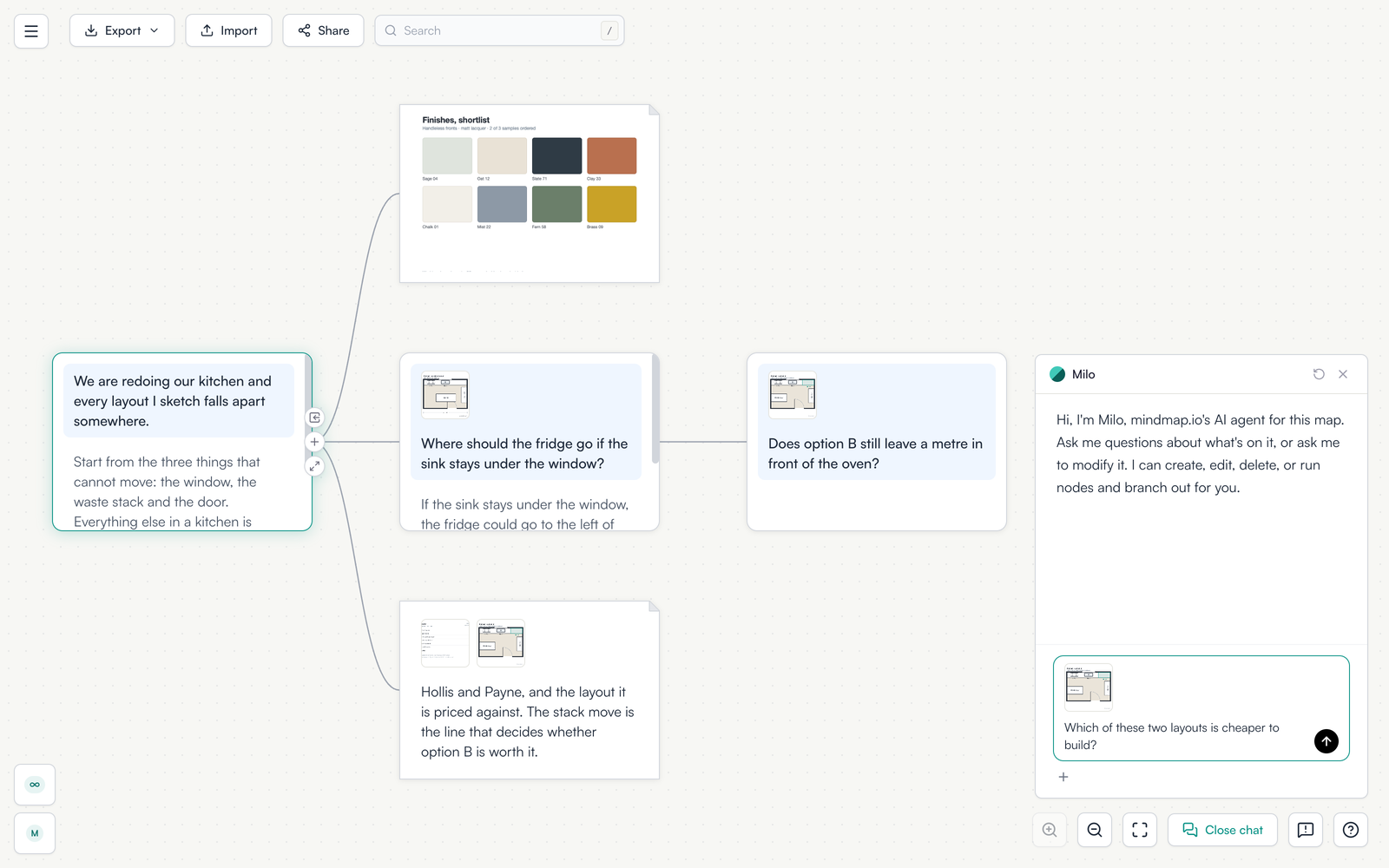
Task: Click the Import button
Action: [229, 30]
